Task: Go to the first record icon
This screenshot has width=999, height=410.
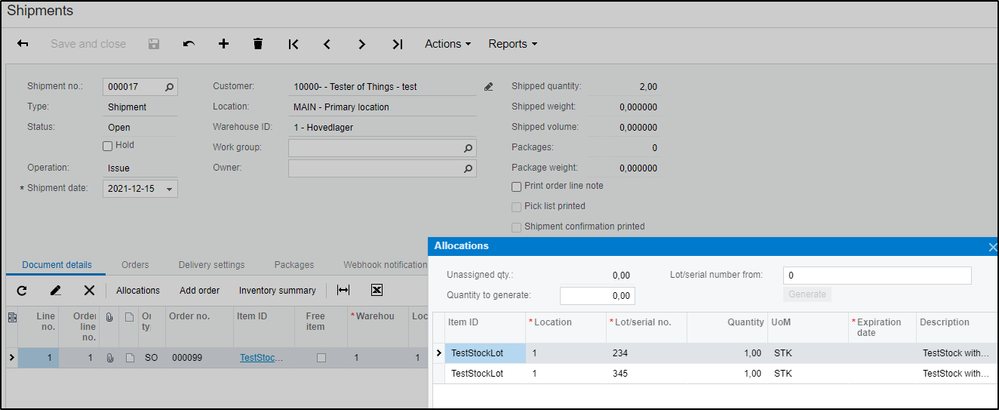Action: coord(293,44)
